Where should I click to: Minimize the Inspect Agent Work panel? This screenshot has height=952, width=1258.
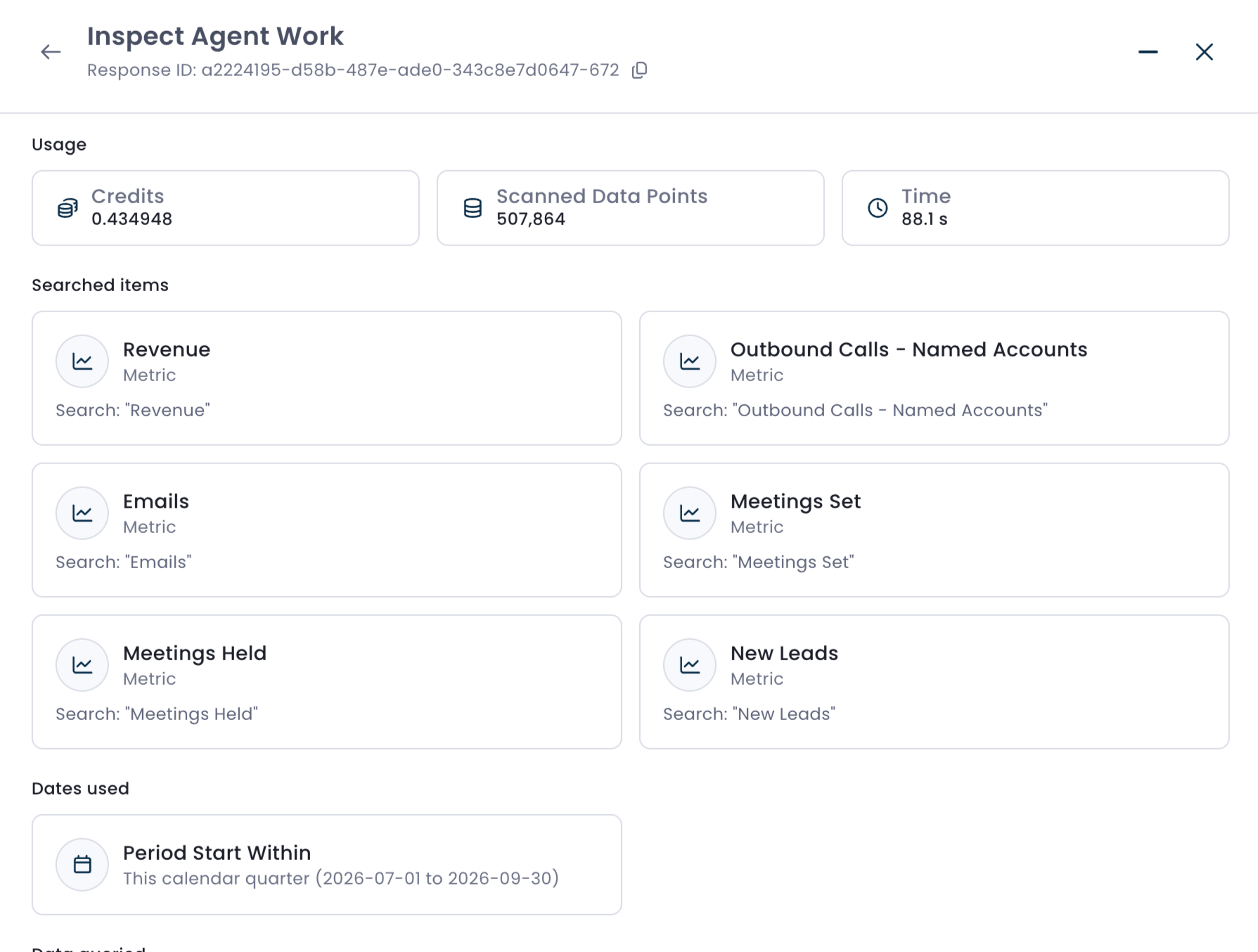pyautogui.click(x=1148, y=52)
